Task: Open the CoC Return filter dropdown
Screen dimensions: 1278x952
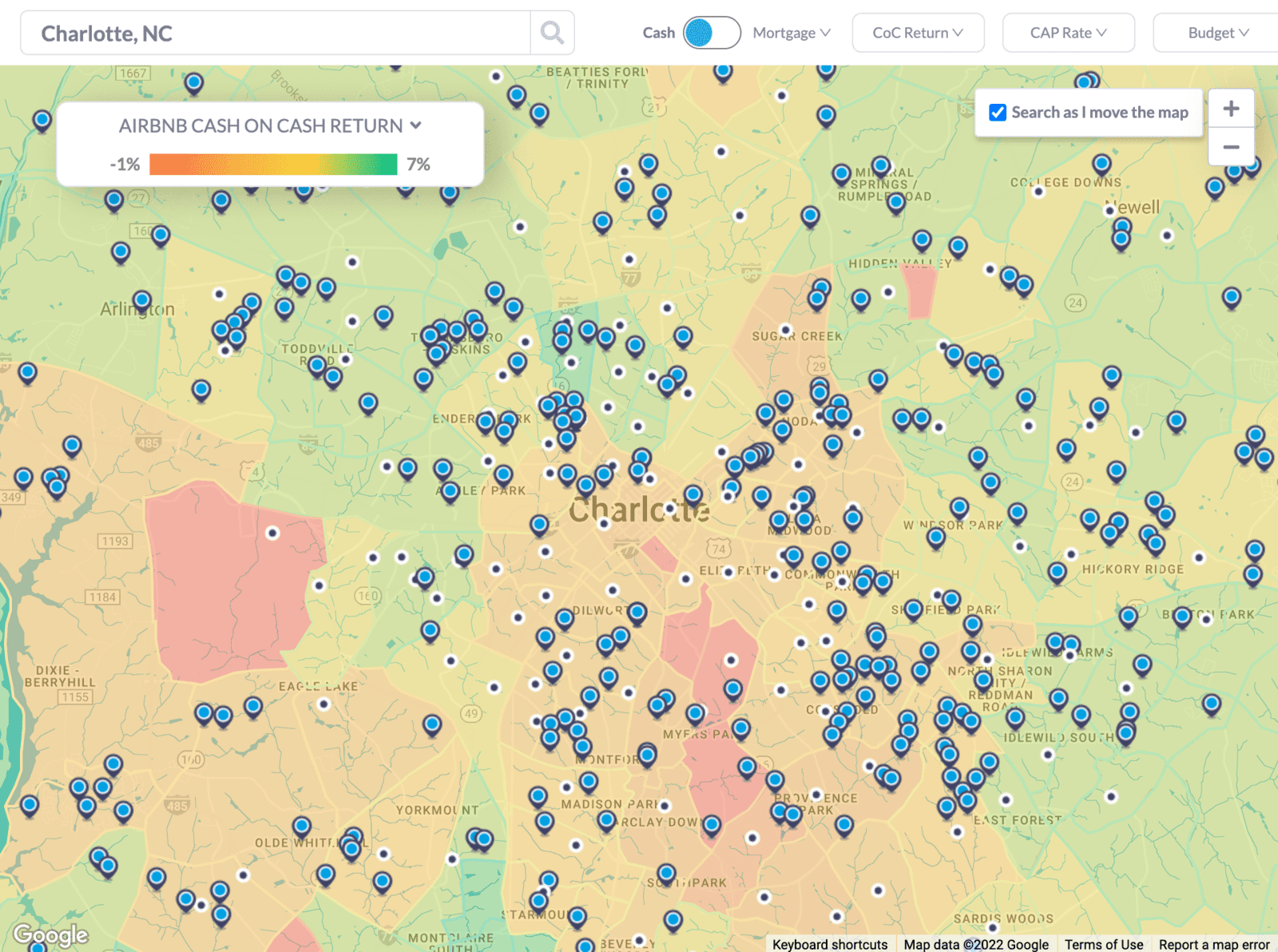Action: point(918,33)
